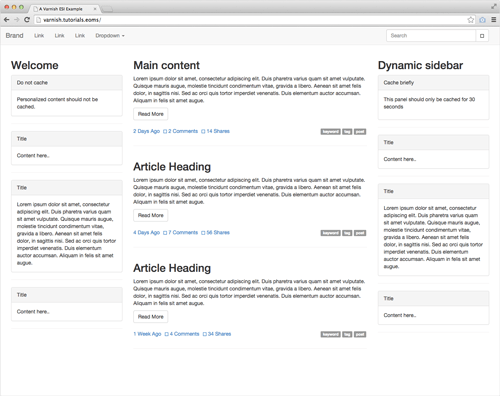Click text 'Personalized content should not be cached.'

coord(57,103)
